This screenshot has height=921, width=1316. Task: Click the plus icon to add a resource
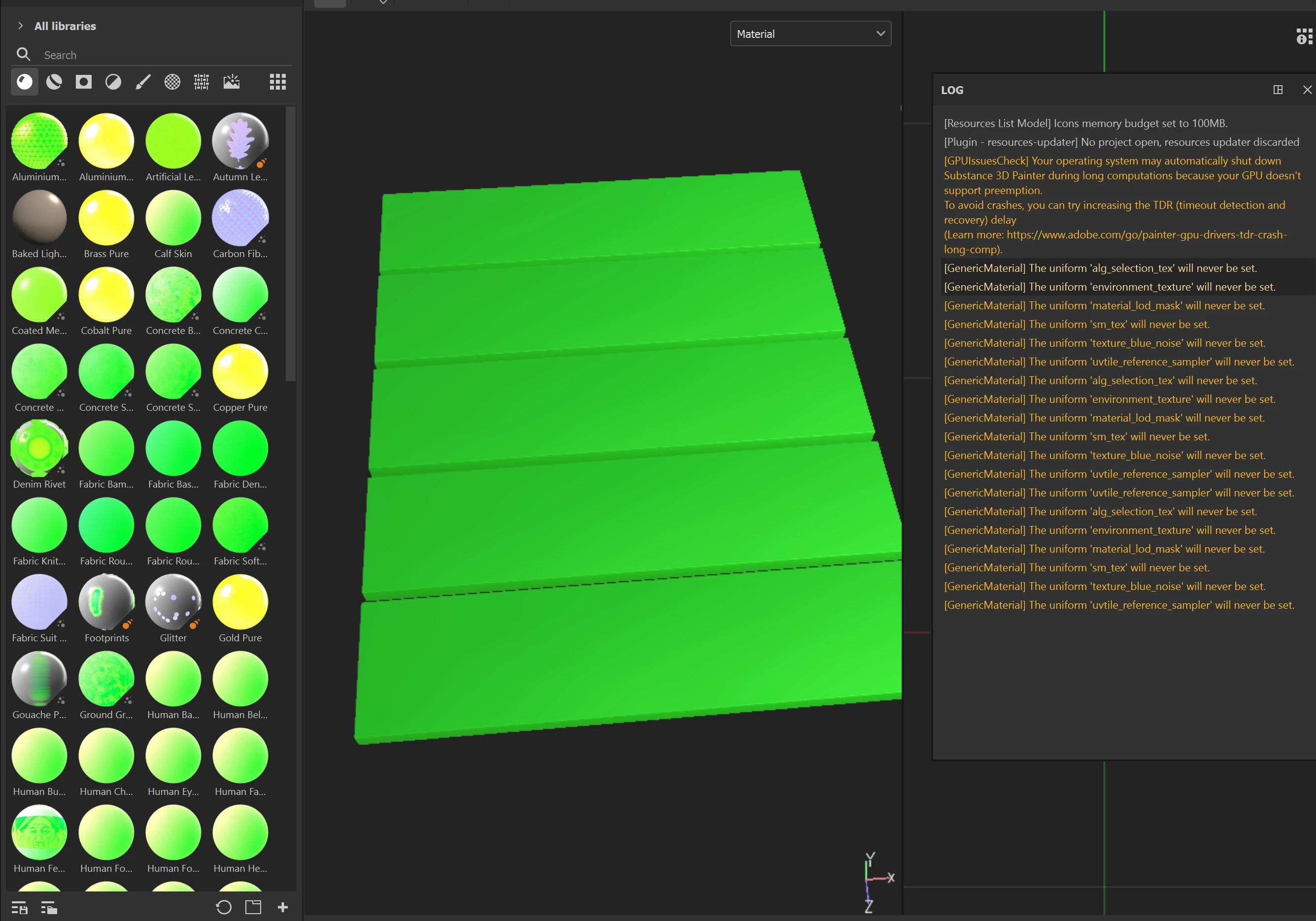click(283, 907)
